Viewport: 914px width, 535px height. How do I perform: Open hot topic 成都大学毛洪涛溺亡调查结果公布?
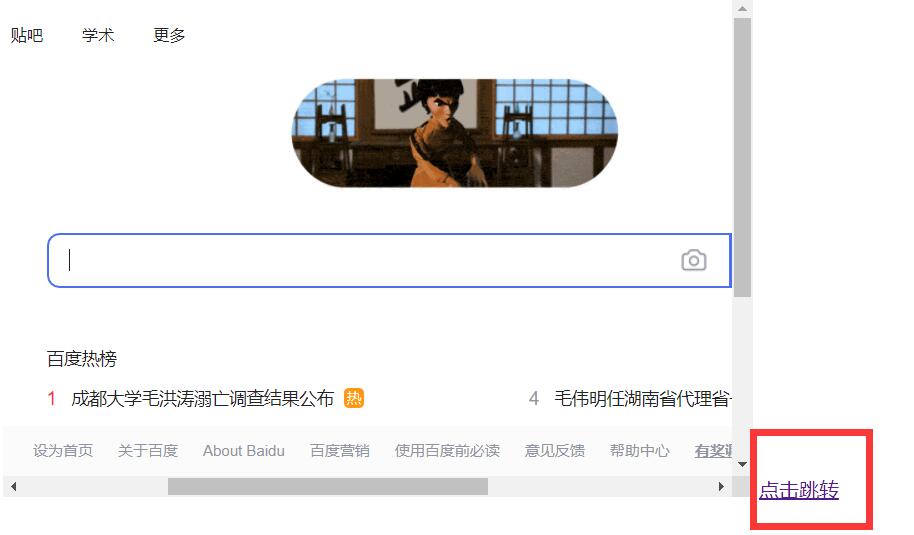pos(202,399)
